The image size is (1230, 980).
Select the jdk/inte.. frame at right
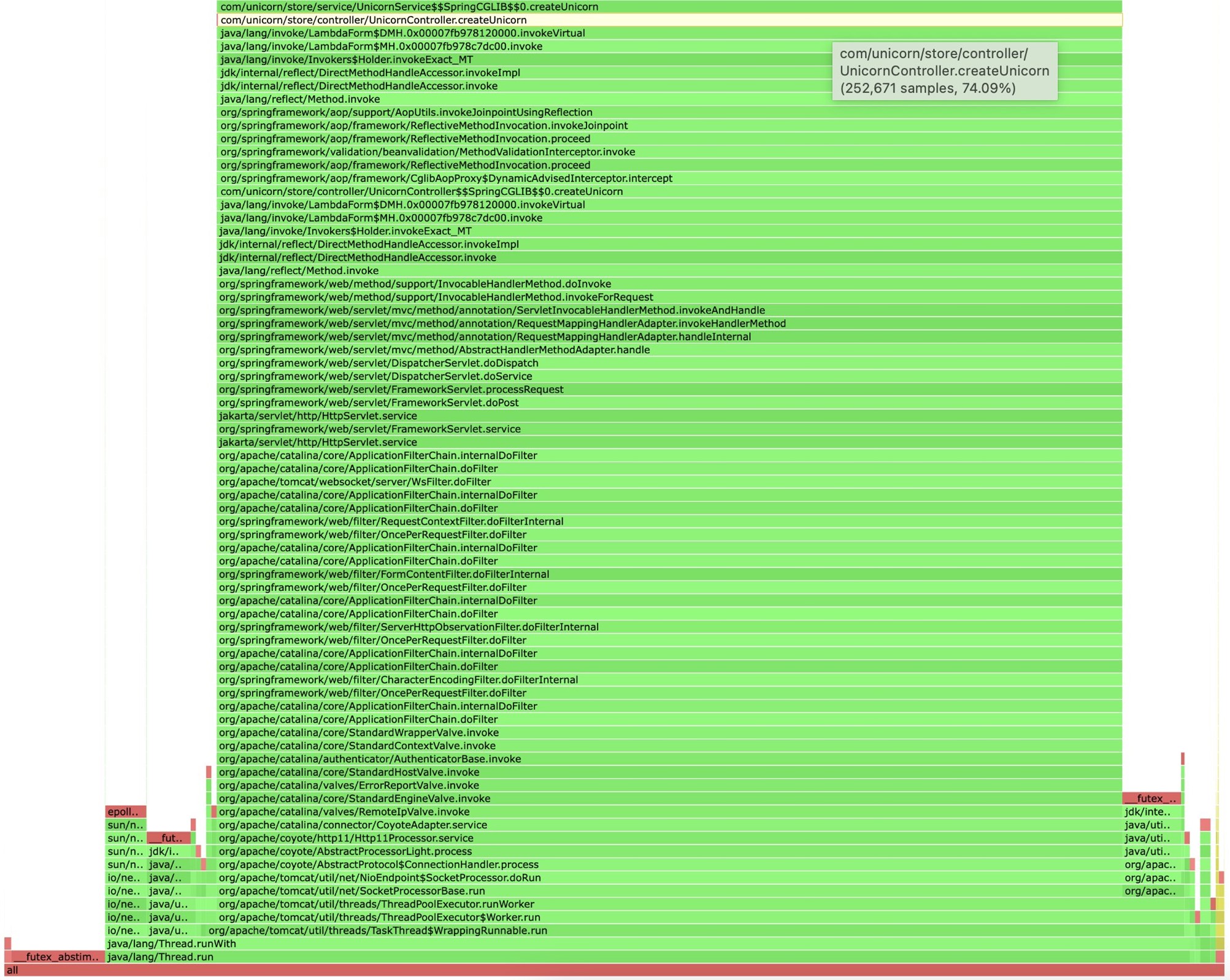(1151, 812)
